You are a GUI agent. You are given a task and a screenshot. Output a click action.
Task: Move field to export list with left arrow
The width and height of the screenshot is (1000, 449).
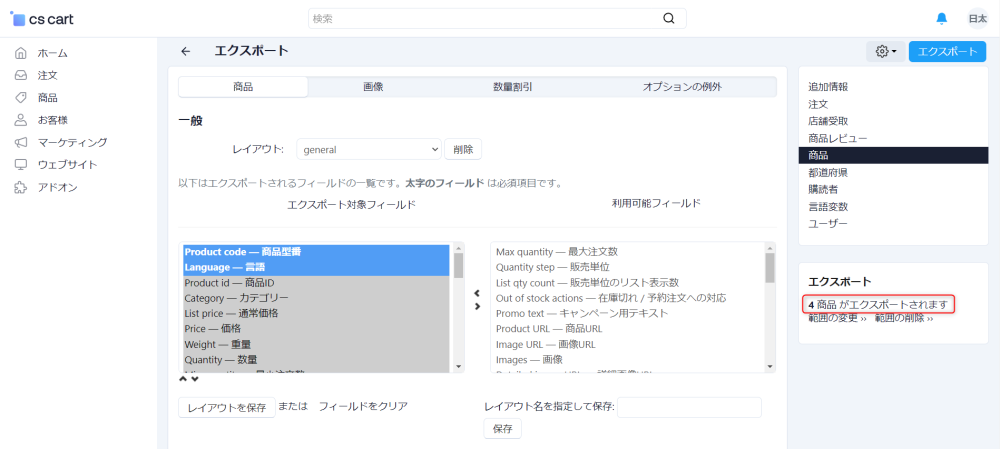coord(477,293)
